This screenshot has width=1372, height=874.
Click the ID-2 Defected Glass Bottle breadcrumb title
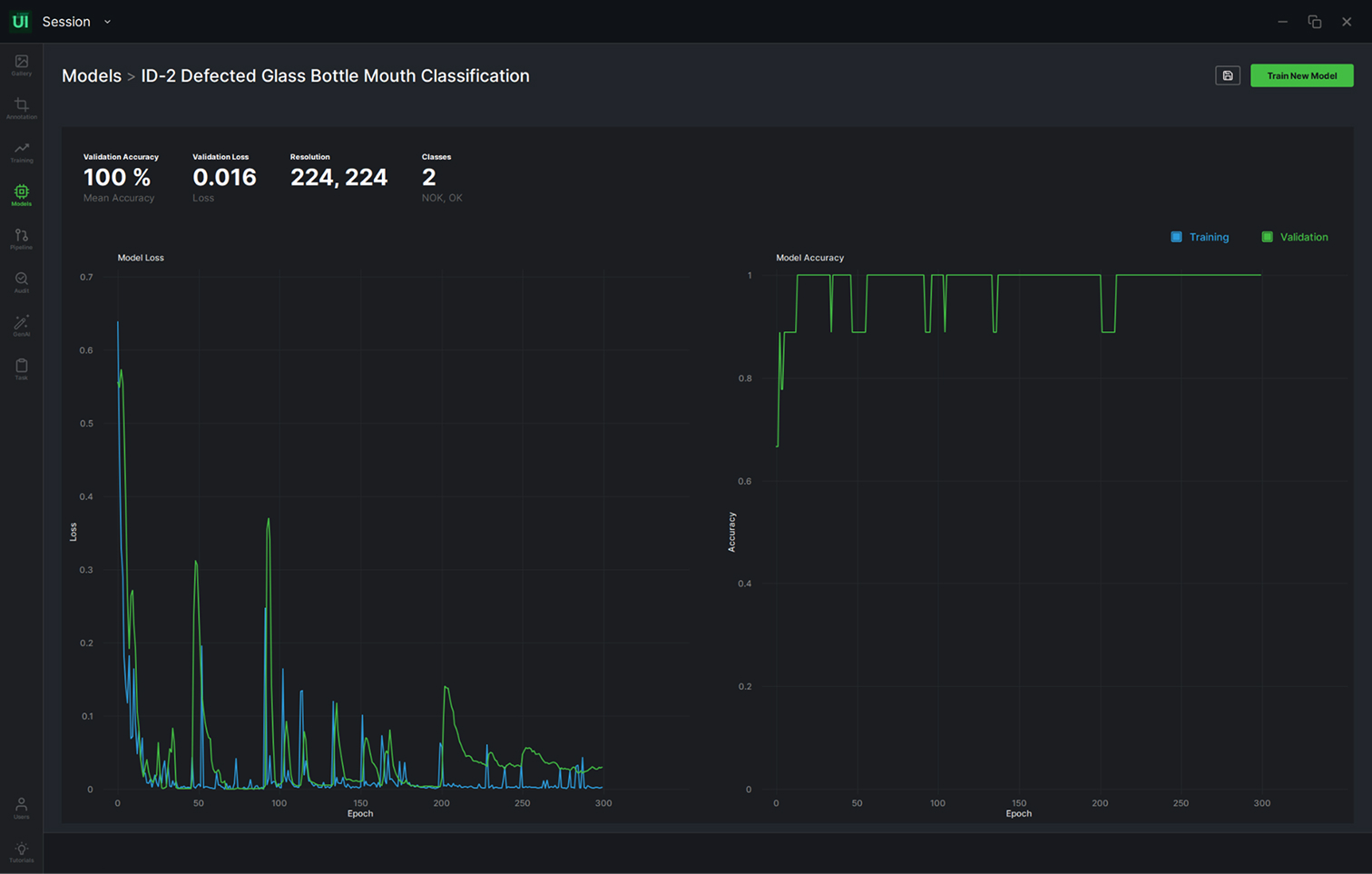tap(335, 75)
